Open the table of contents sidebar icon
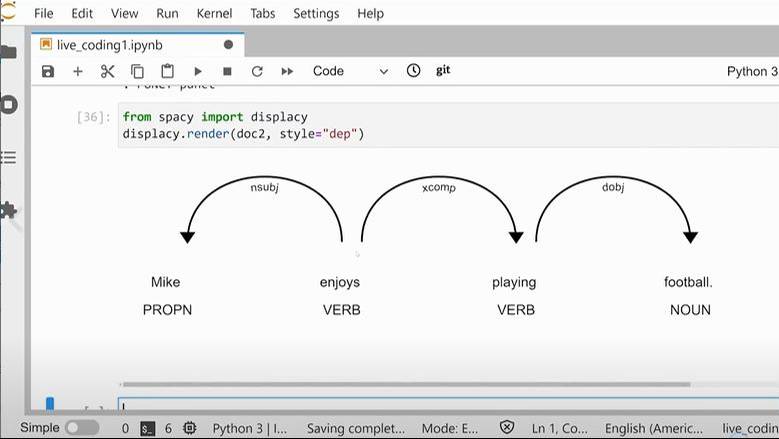 [8, 157]
